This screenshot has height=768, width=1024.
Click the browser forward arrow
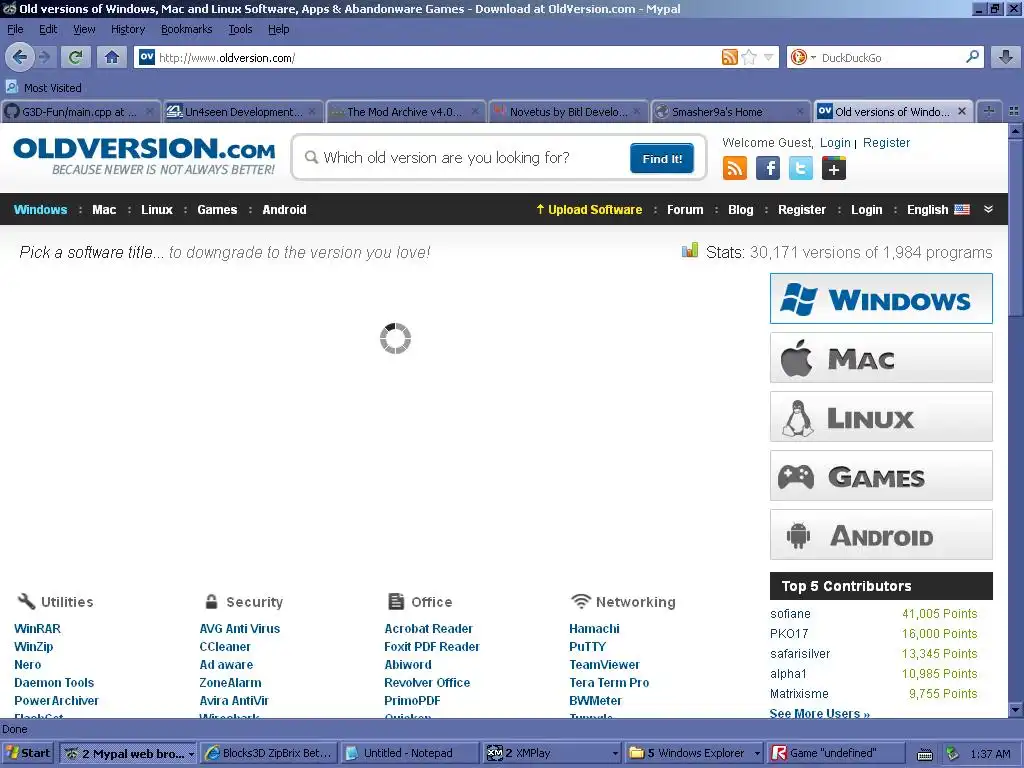click(x=44, y=57)
